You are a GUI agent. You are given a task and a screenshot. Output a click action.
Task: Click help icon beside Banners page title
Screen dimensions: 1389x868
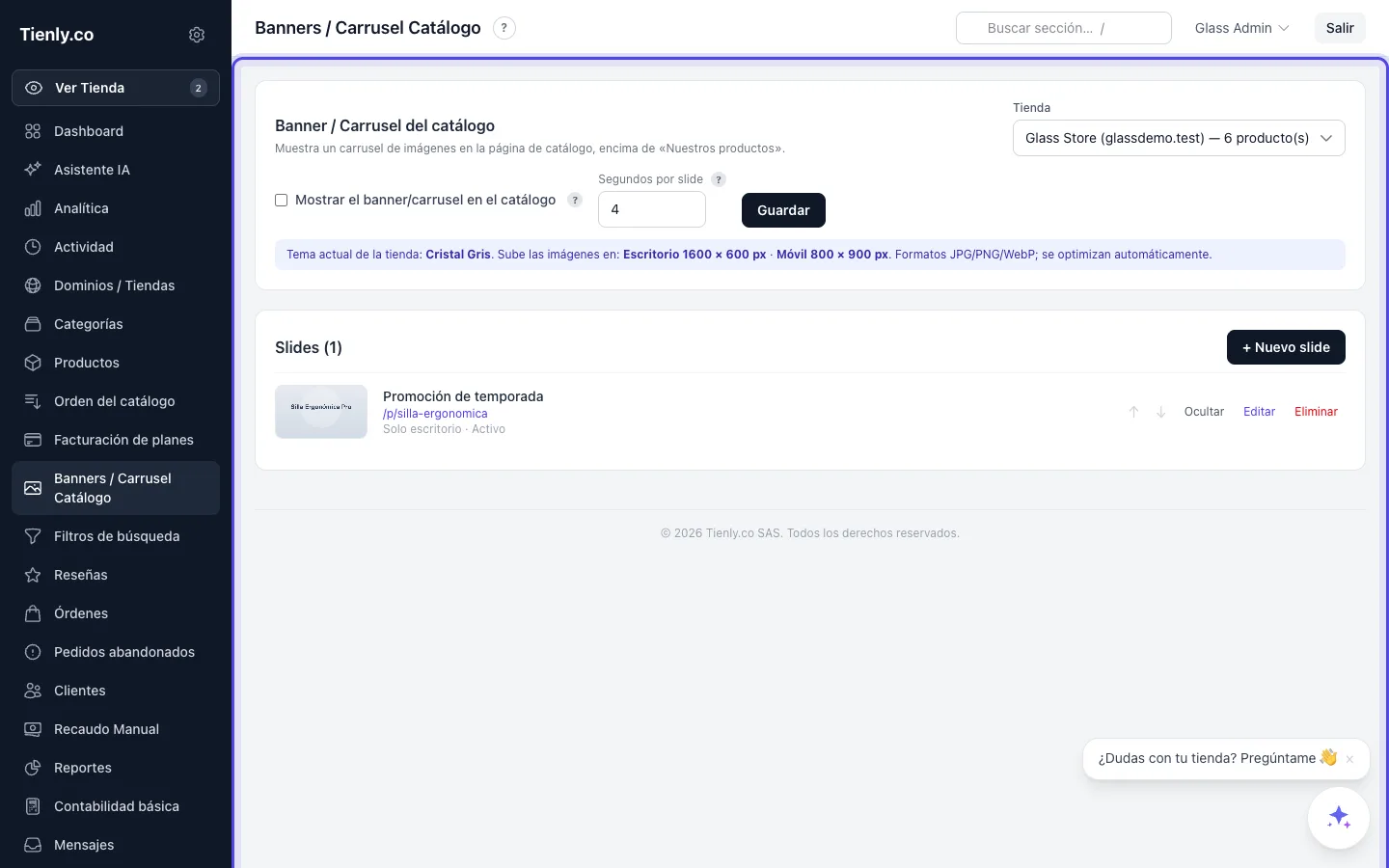coord(504,28)
